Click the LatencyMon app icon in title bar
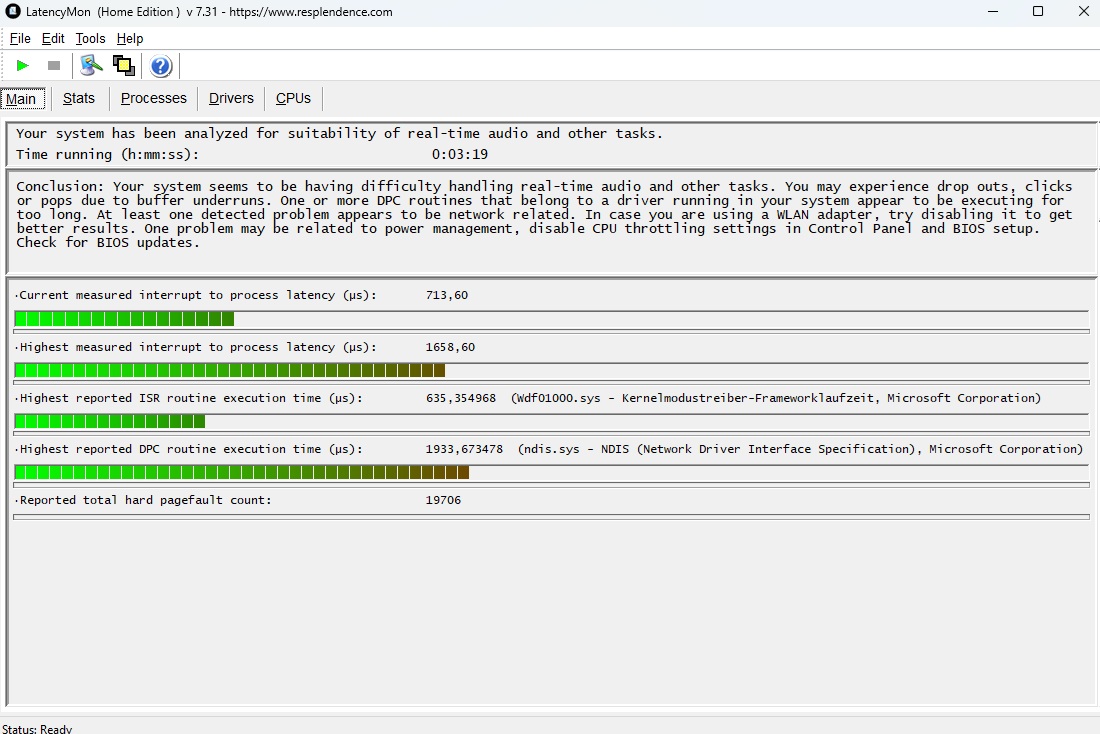Screen dimensions: 1100x734 [x=13, y=12]
